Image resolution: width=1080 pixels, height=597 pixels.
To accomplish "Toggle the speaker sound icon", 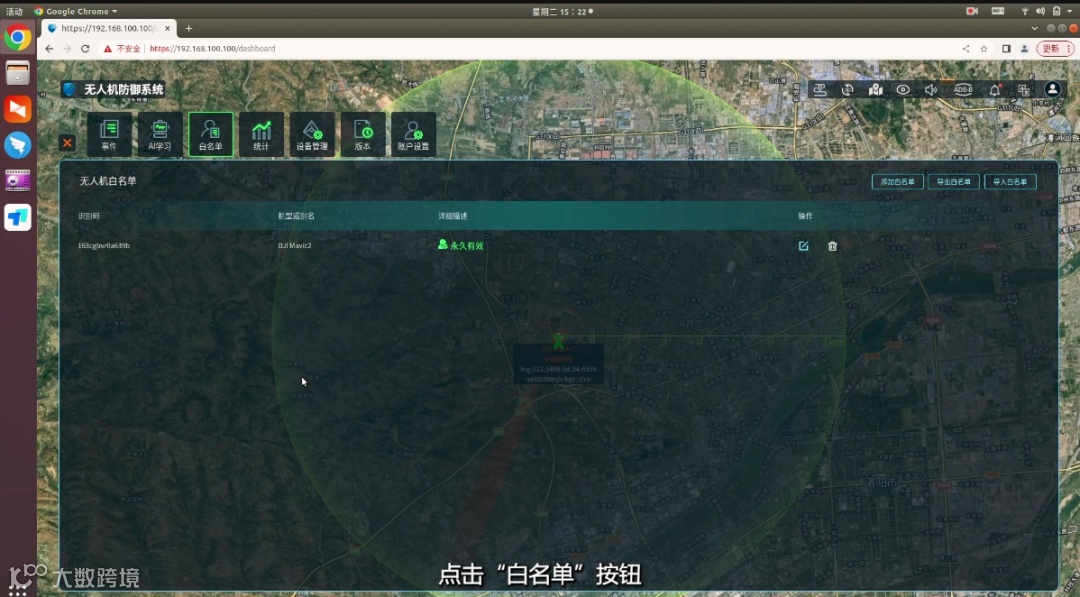I will click(x=931, y=90).
